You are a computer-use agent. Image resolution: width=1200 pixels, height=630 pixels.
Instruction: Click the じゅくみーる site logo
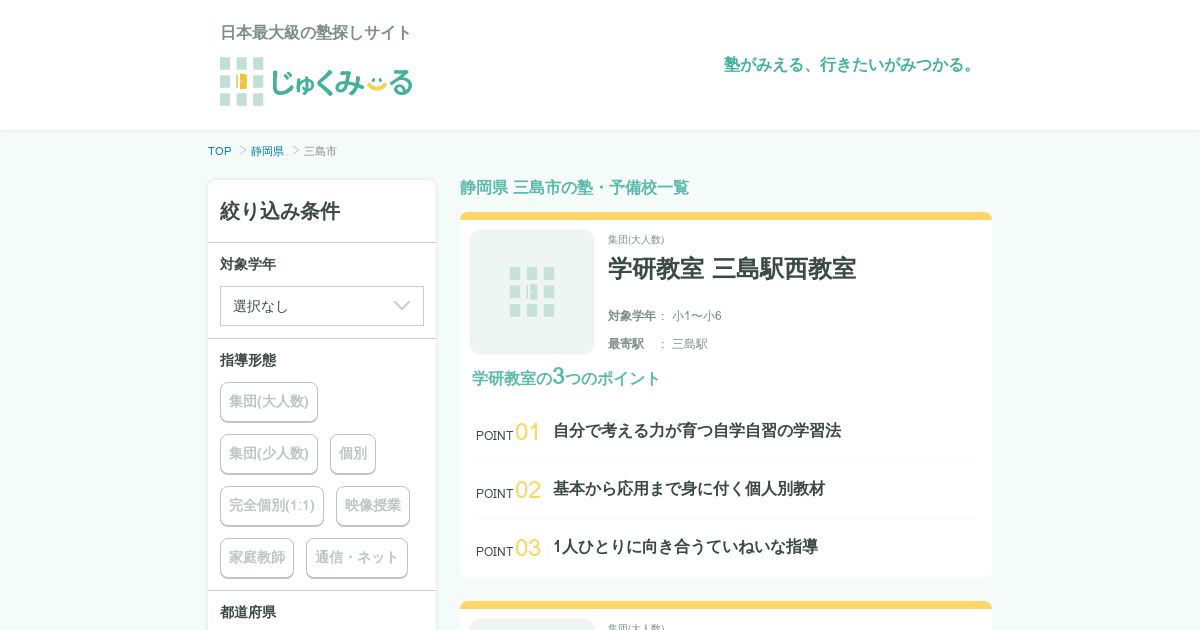(316, 81)
